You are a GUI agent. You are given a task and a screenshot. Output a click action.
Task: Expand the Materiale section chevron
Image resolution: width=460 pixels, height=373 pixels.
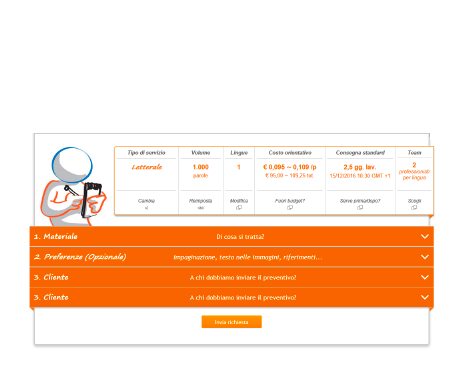(x=425, y=237)
